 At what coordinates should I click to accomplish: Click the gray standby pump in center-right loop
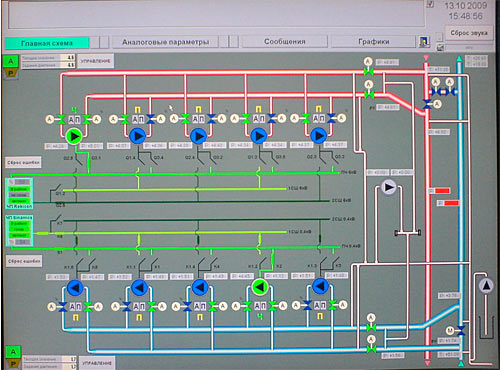click(388, 187)
